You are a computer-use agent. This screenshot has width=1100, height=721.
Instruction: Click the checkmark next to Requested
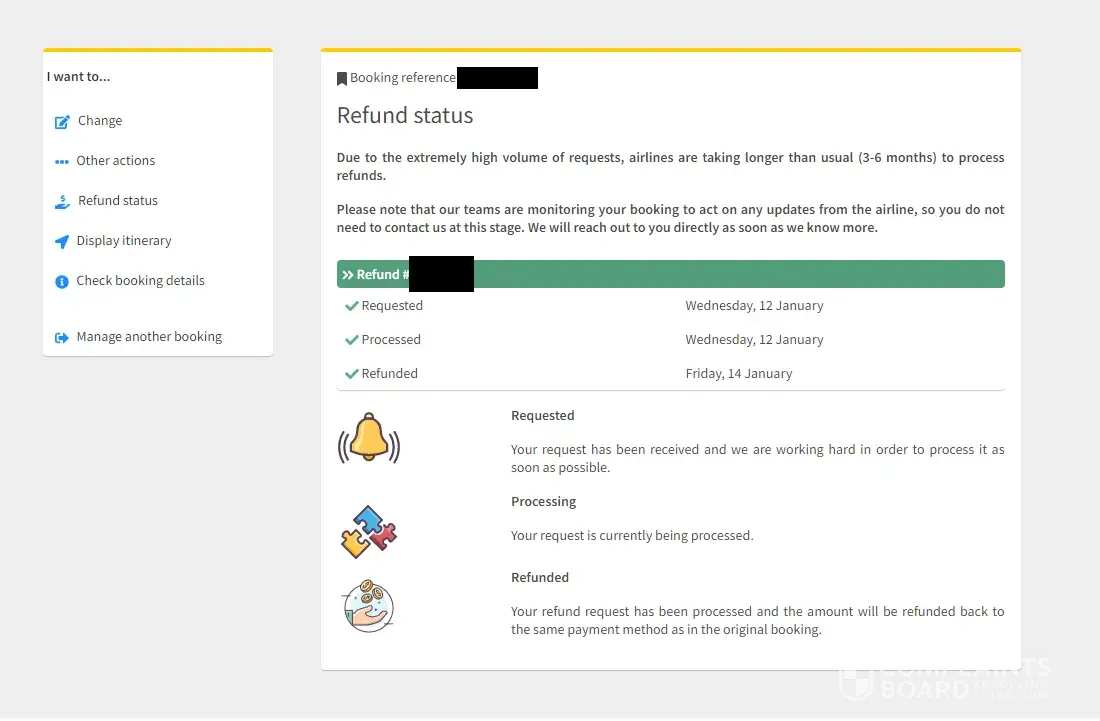(x=351, y=306)
